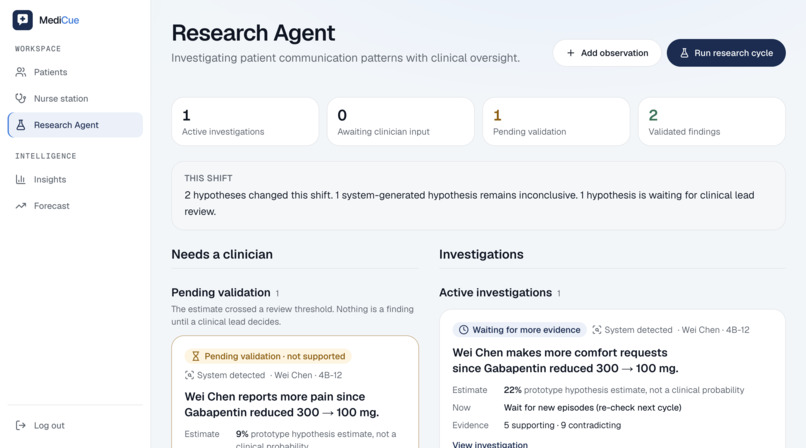
Task: Click Run research cycle button
Action: pyautogui.click(x=726, y=53)
